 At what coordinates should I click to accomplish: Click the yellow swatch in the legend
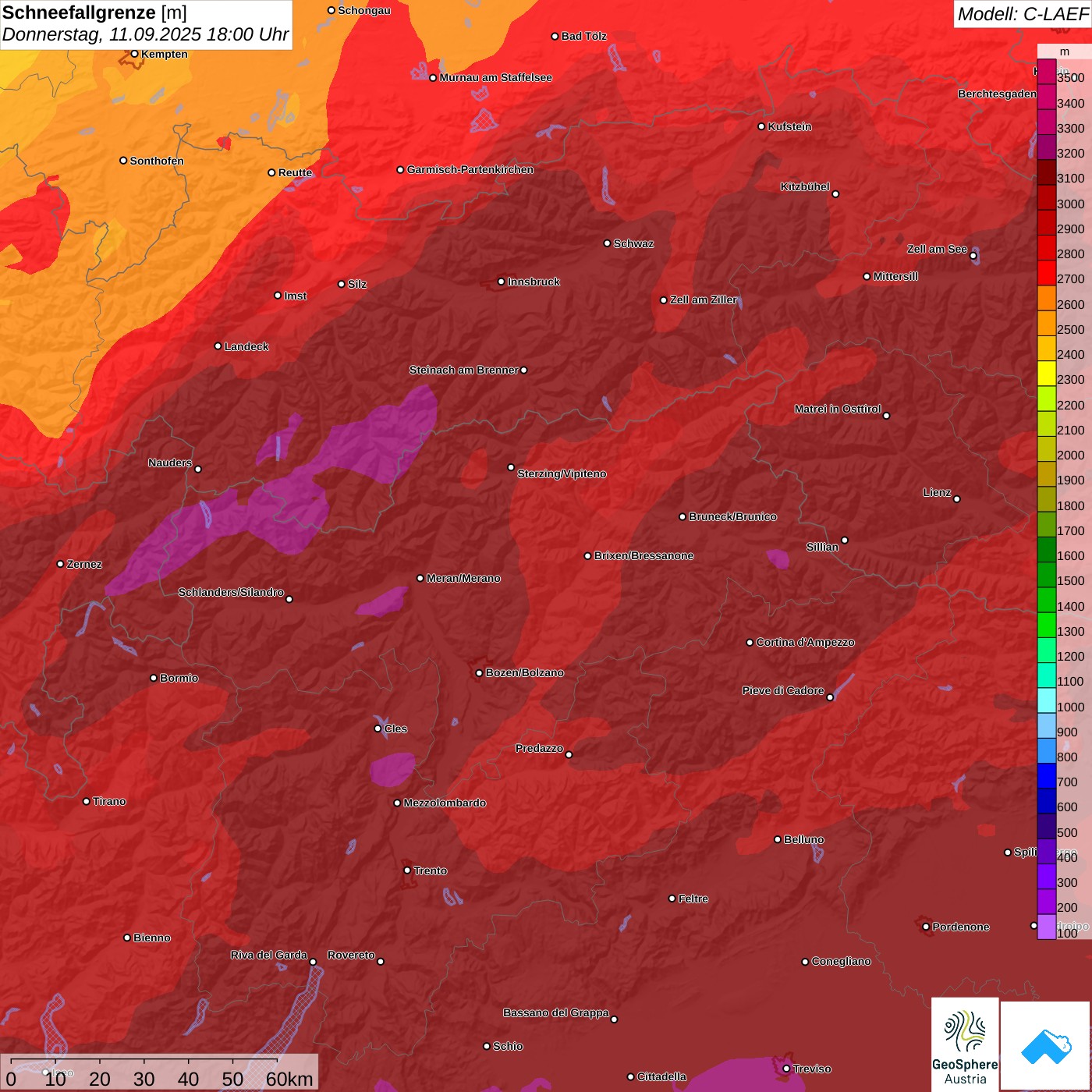point(1047,374)
